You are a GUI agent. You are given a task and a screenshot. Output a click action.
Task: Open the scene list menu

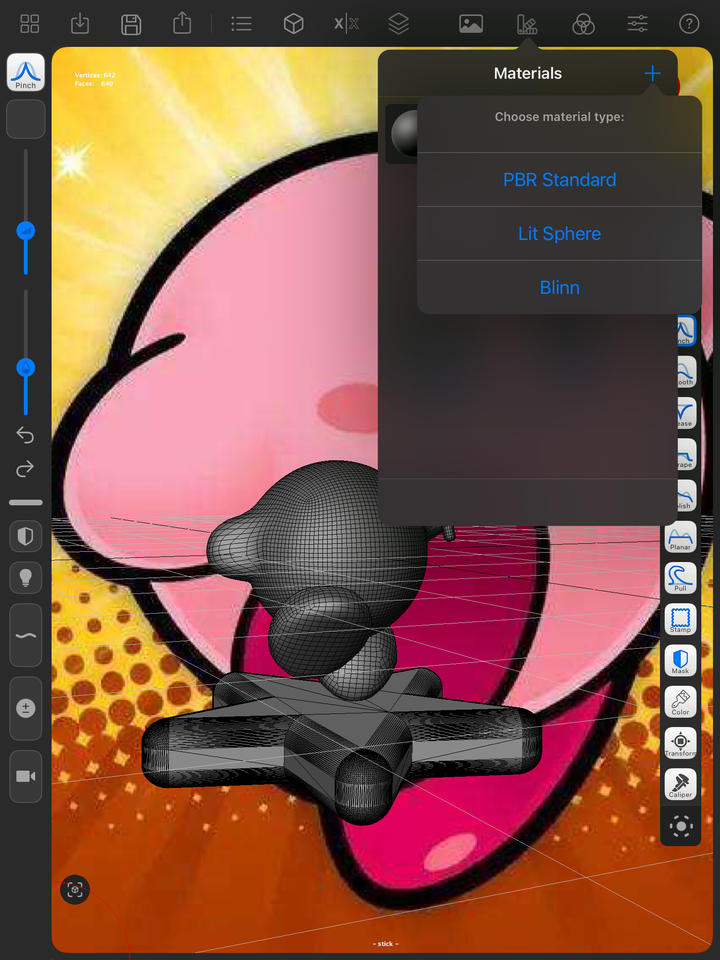pos(241,24)
